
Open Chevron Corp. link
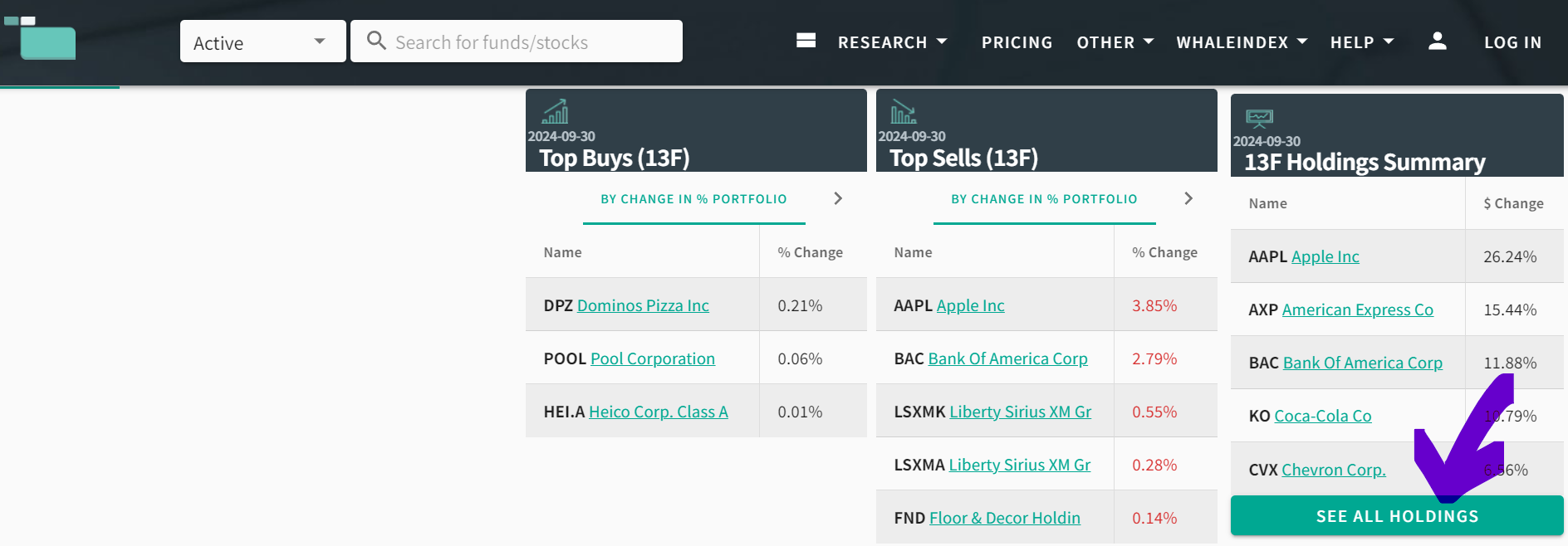coord(1334,470)
